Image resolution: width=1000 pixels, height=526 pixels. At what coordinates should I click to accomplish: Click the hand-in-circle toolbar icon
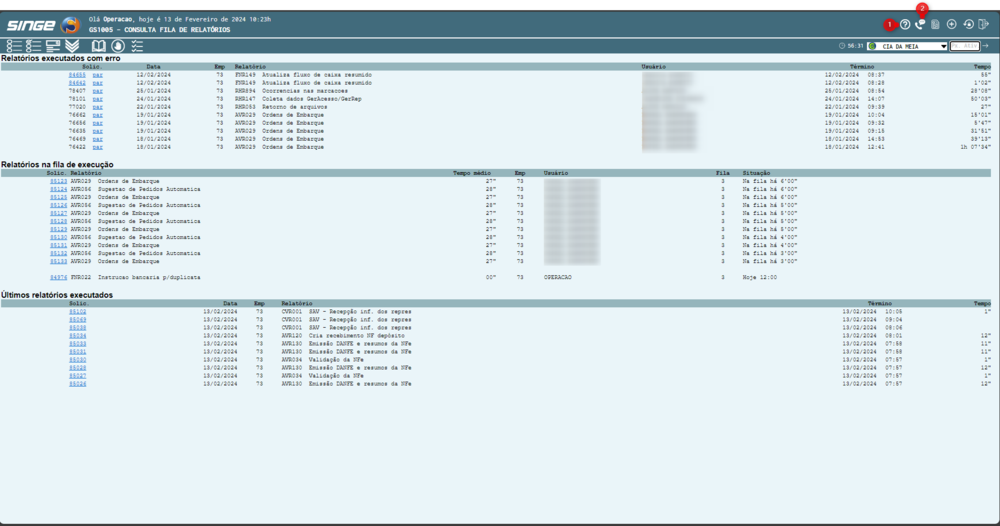click(x=118, y=46)
